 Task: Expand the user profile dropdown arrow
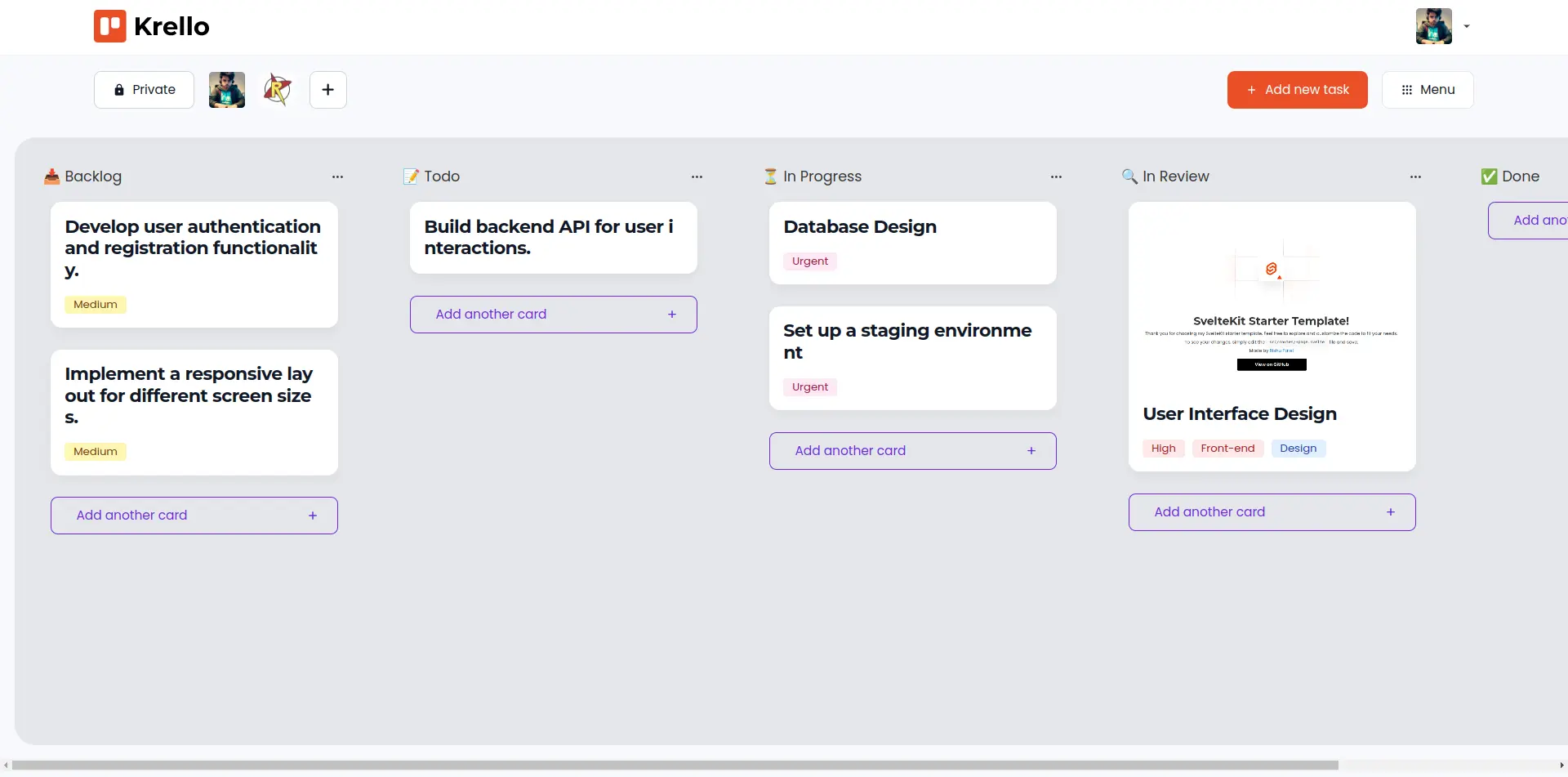pos(1467,26)
